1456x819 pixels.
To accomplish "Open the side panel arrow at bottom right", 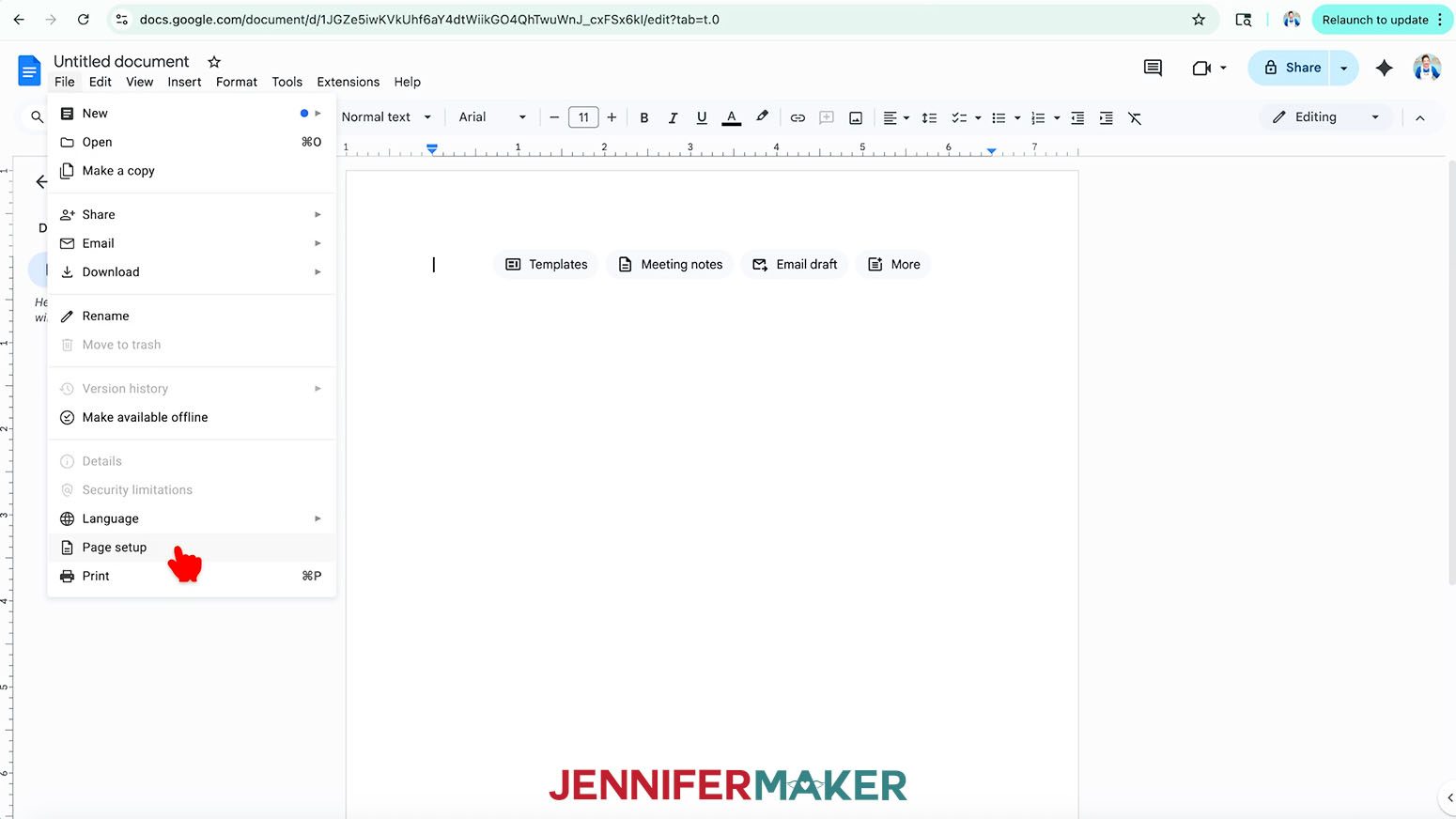I will pyautogui.click(x=1448, y=797).
